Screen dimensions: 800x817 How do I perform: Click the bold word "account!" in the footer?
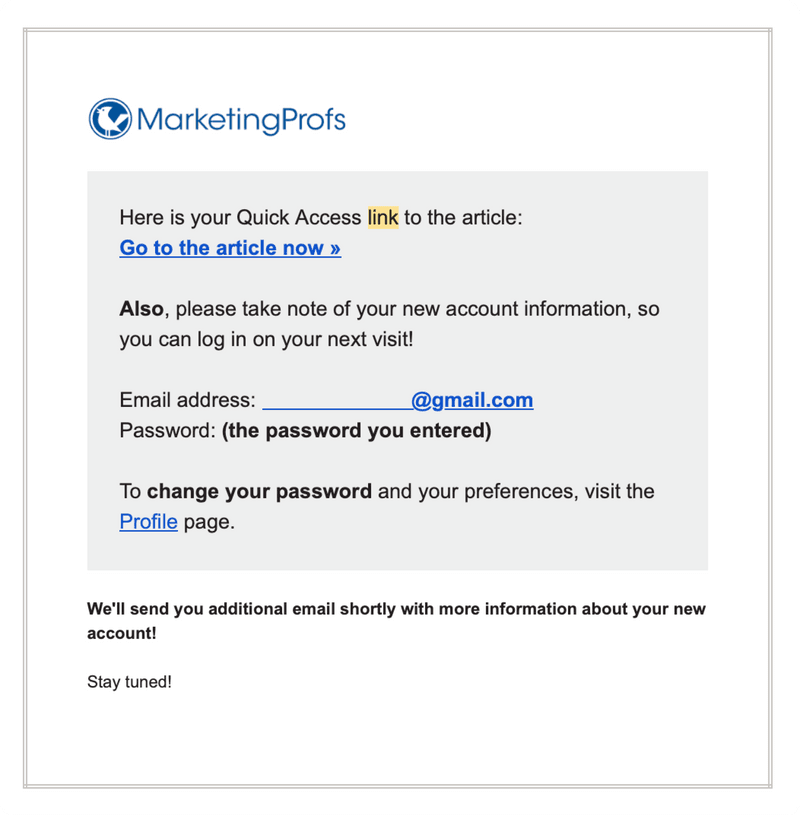pos(121,634)
